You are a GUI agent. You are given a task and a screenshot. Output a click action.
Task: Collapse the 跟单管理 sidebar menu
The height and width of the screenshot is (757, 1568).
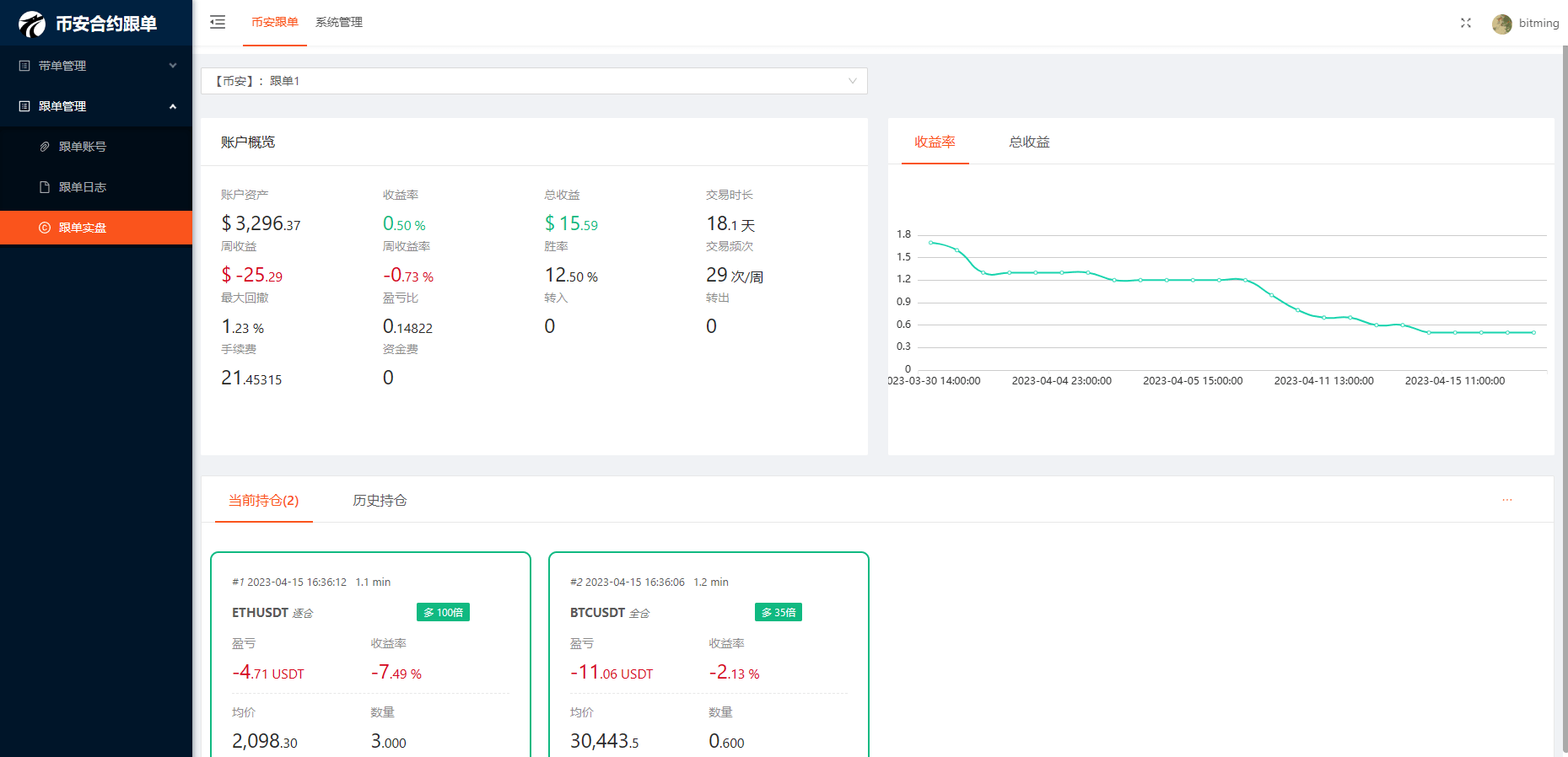[x=96, y=106]
